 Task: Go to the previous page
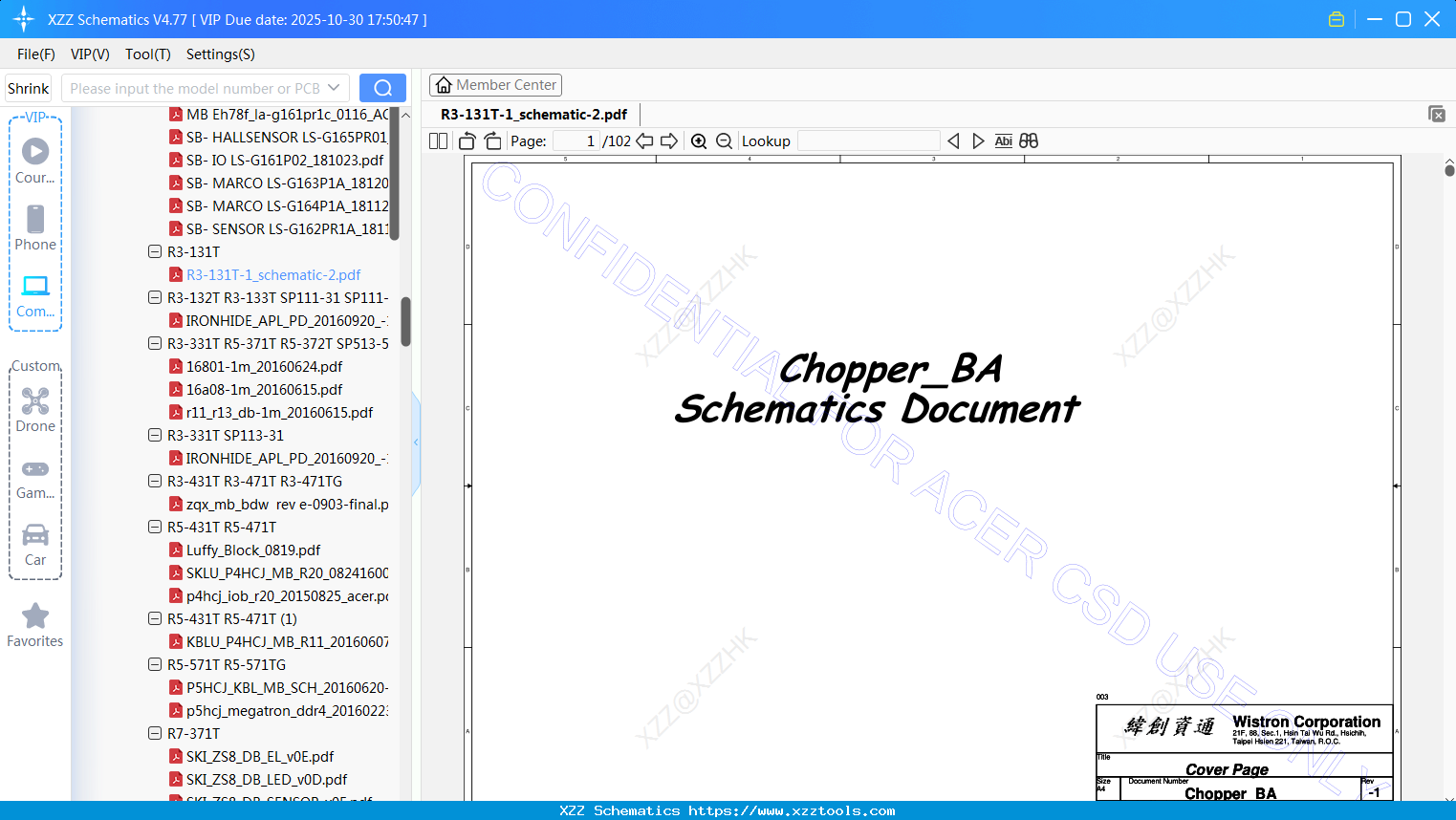[x=645, y=141]
